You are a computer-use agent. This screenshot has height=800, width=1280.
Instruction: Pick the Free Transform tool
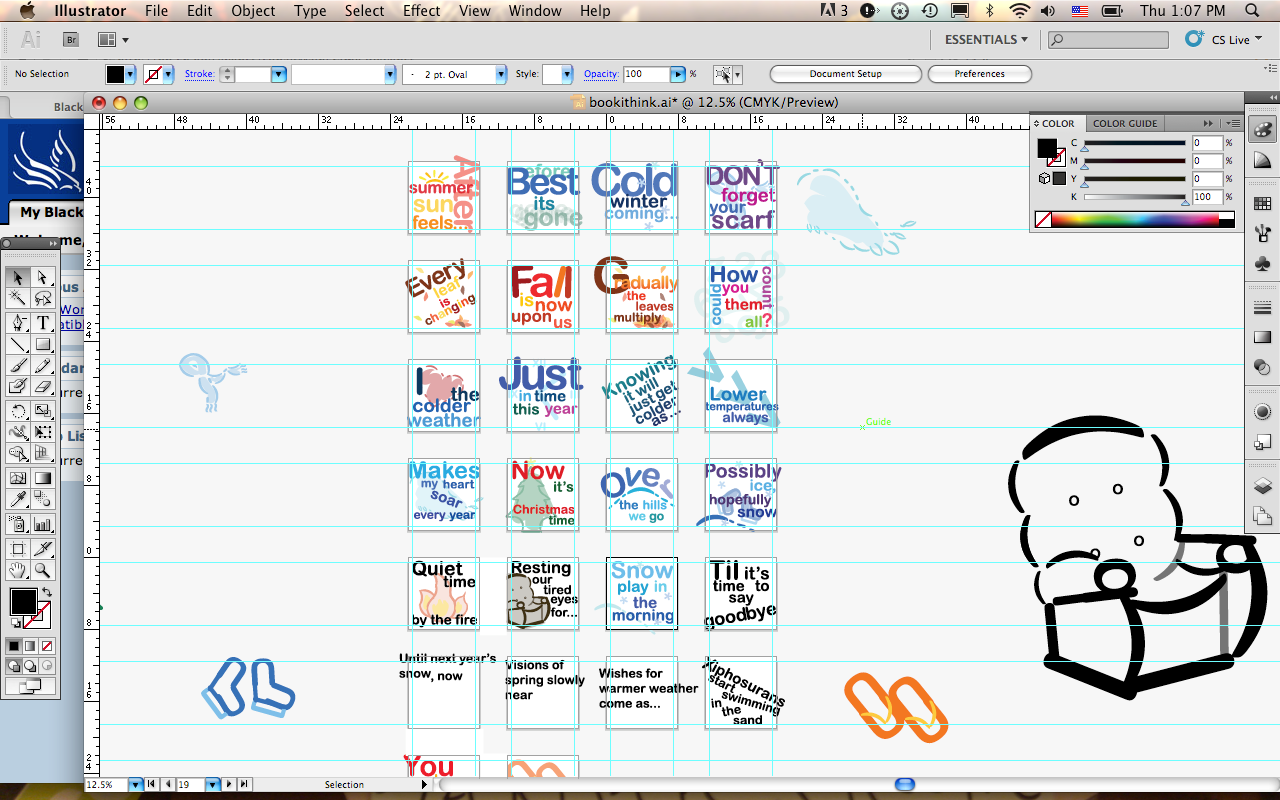[x=43, y=432]
